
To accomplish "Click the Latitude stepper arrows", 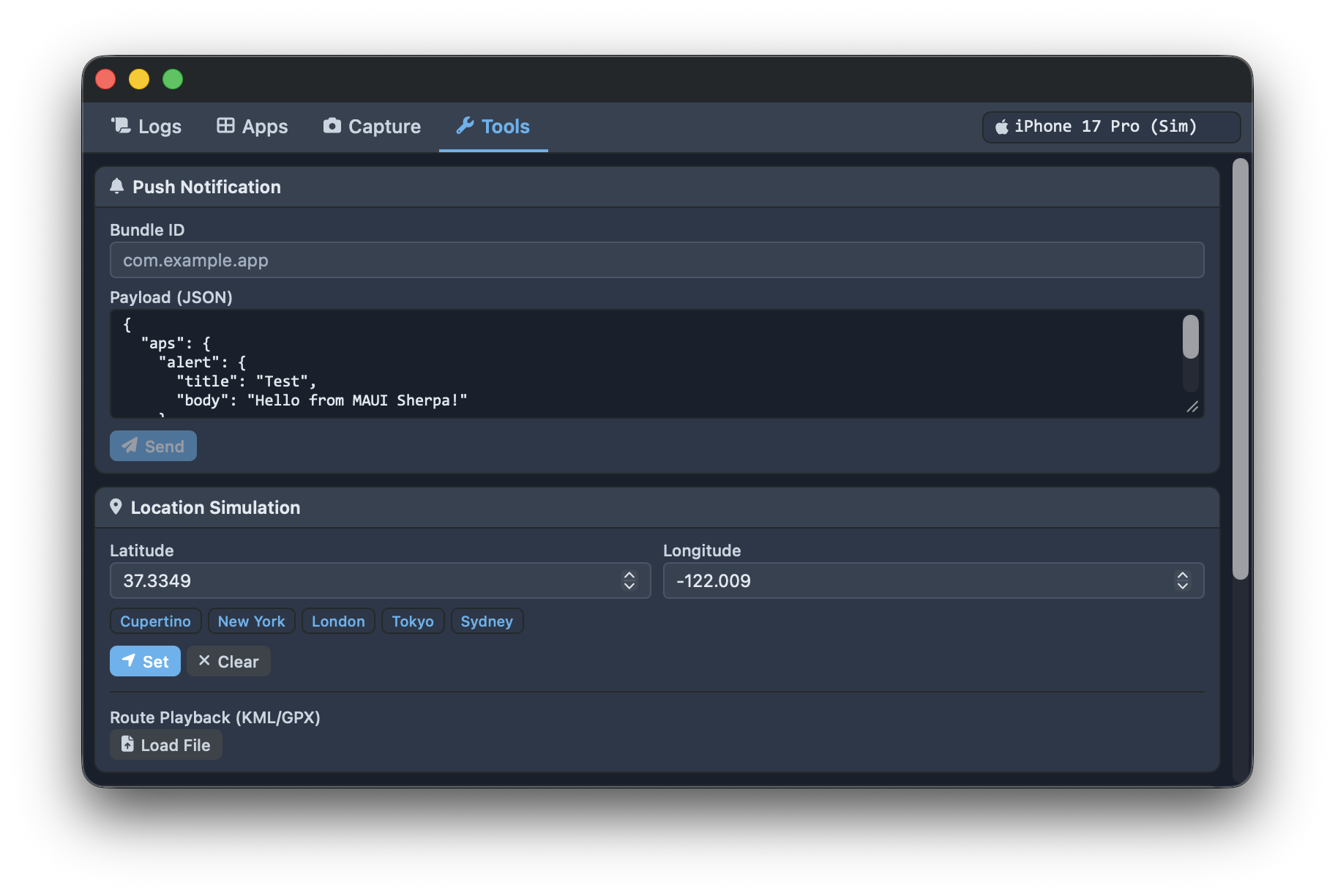I will point(629,580).
